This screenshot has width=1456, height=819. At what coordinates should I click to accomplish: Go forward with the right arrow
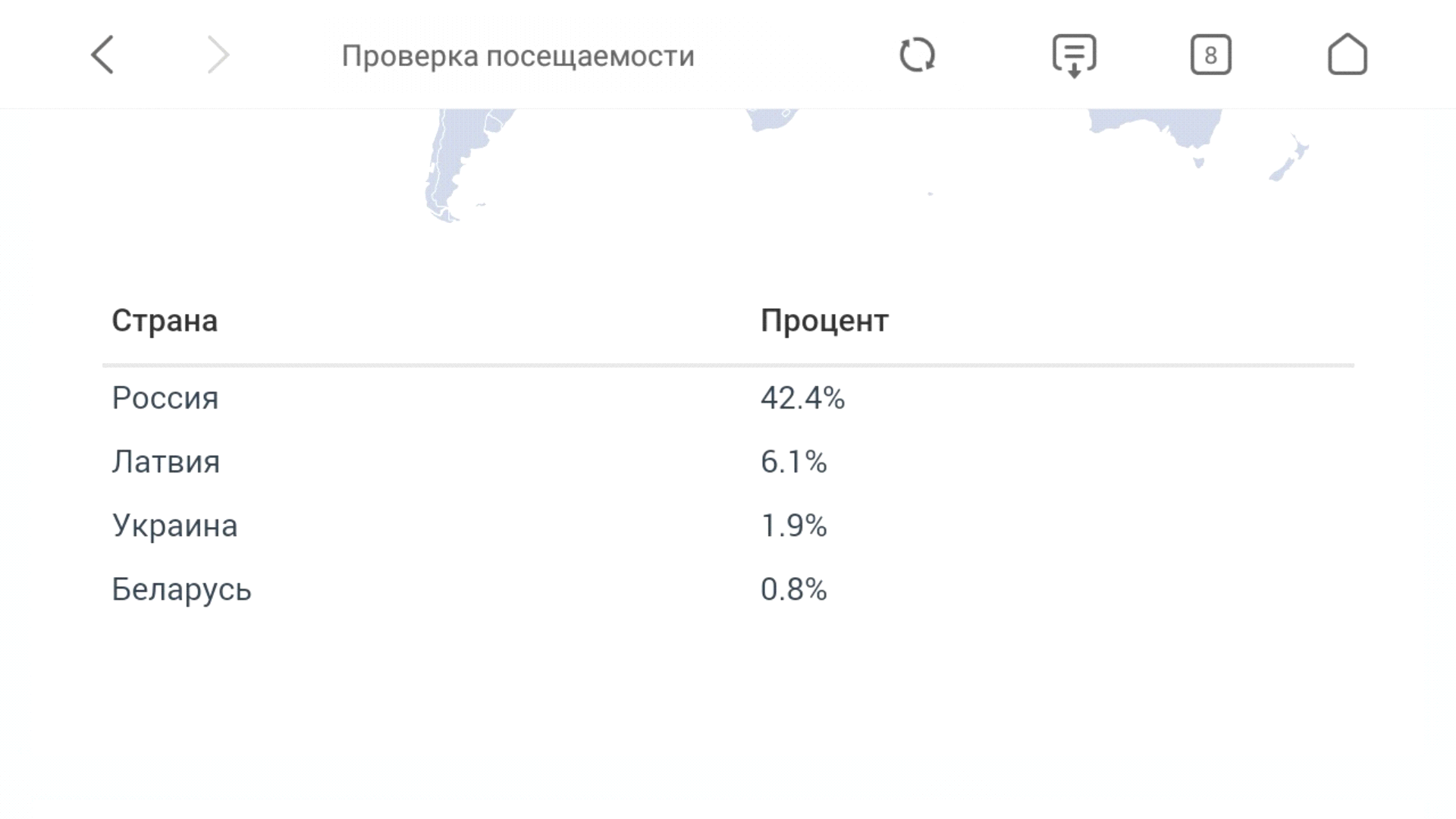pyautogui.click(x=218, y=55)
